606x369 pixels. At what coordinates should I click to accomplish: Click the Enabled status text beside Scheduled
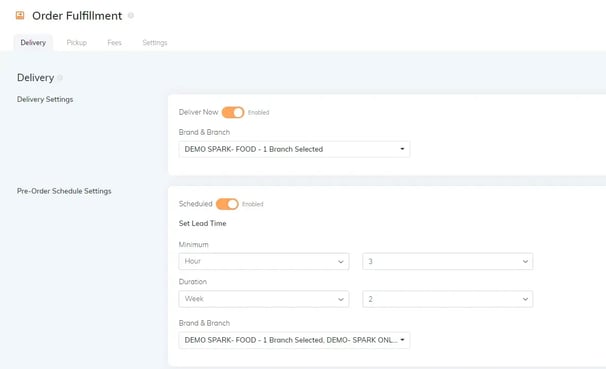click(253, 204)
